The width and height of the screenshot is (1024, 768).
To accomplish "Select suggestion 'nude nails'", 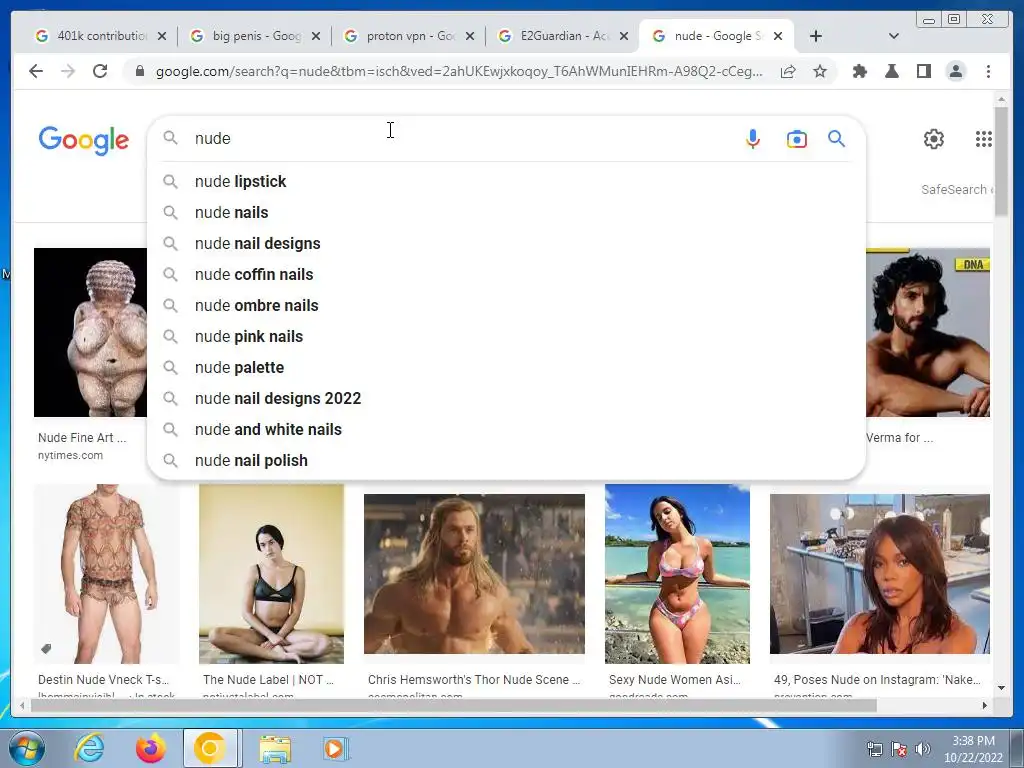I will pos(507,212).
